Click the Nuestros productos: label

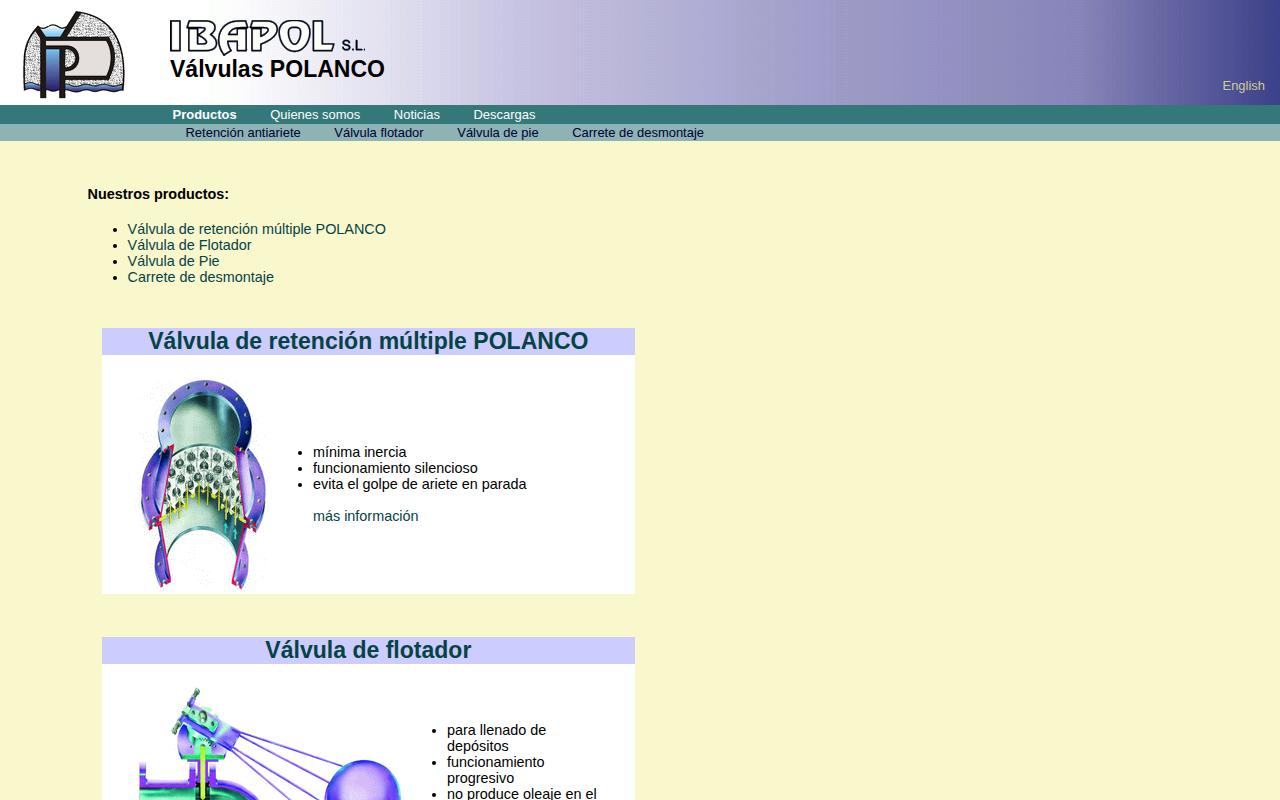pyautogui.click(x=158, y=194)
